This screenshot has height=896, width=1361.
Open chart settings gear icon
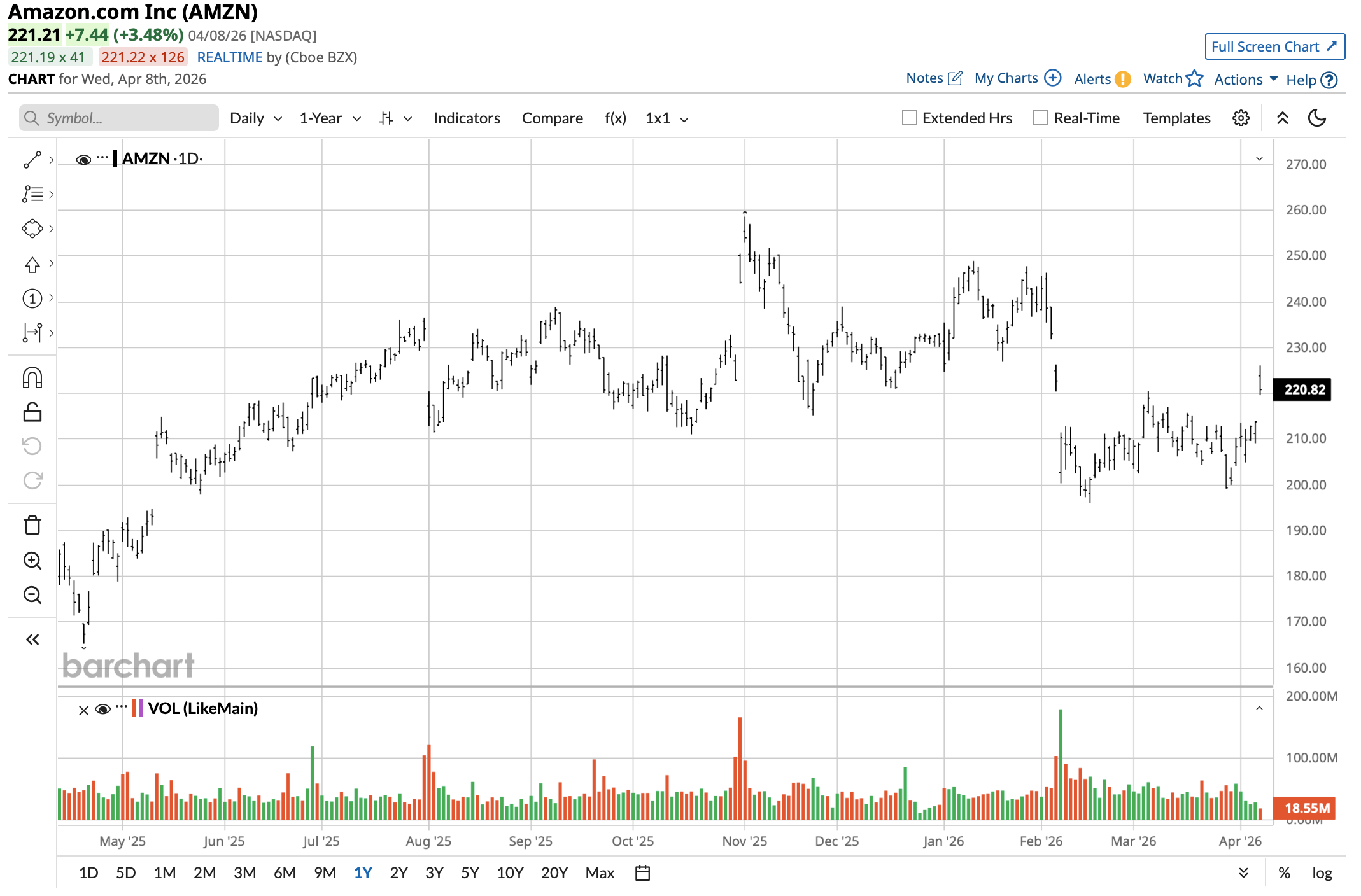(1241, 118)
